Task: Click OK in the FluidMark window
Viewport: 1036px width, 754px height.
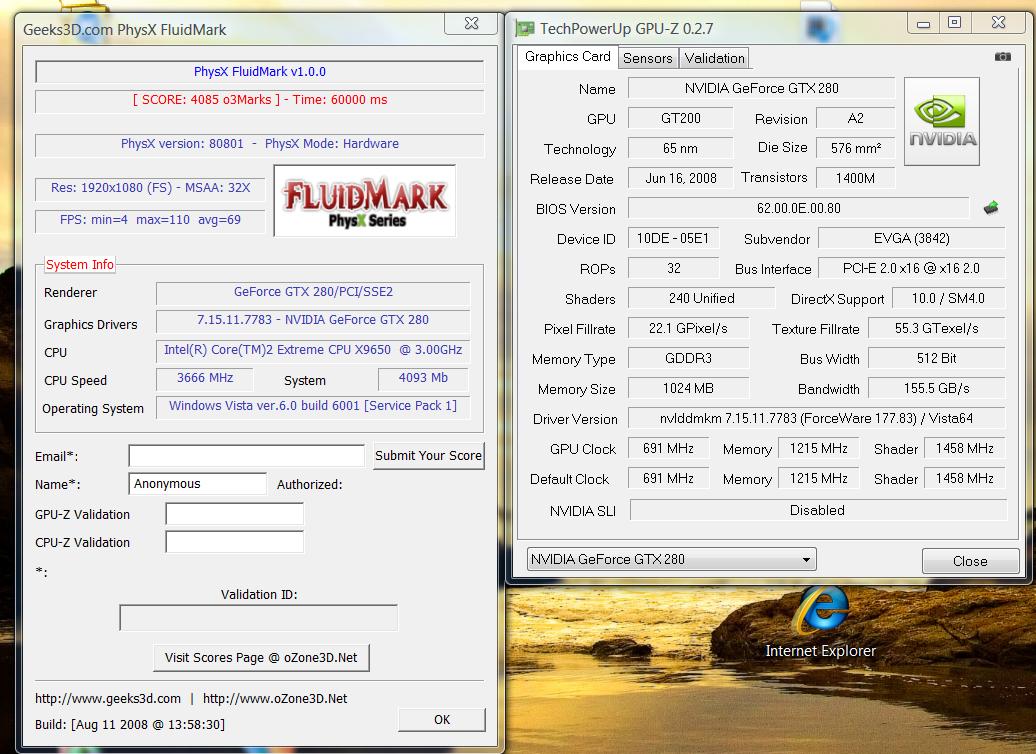Action: click(441, 720)
